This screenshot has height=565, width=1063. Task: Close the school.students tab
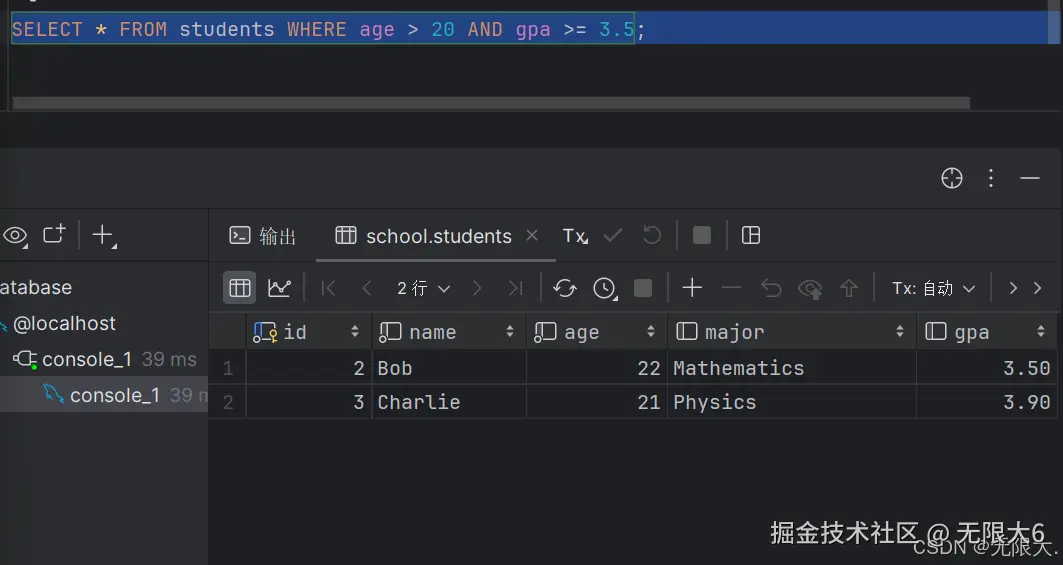[532, 235]
